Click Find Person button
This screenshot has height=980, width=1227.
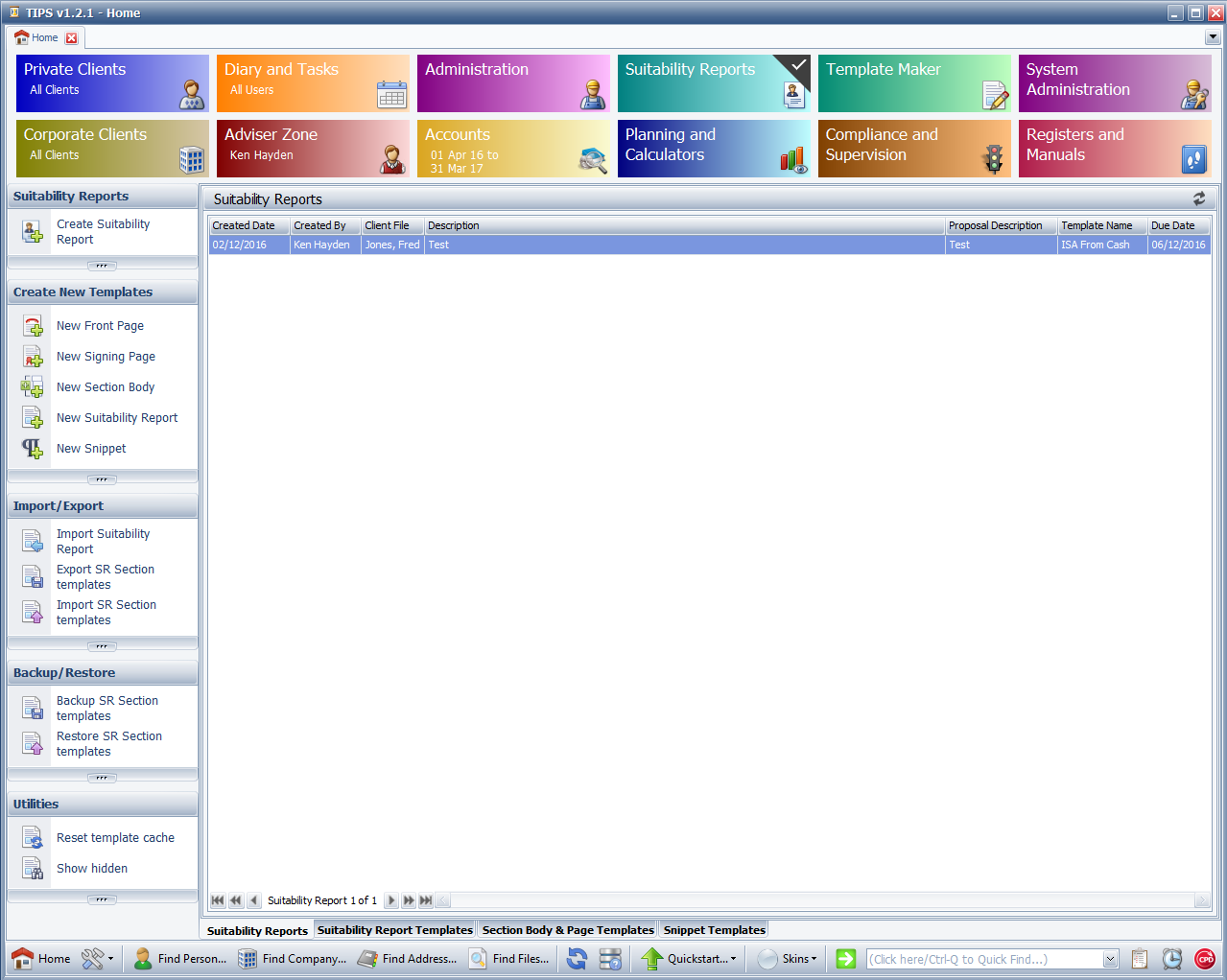180,959
